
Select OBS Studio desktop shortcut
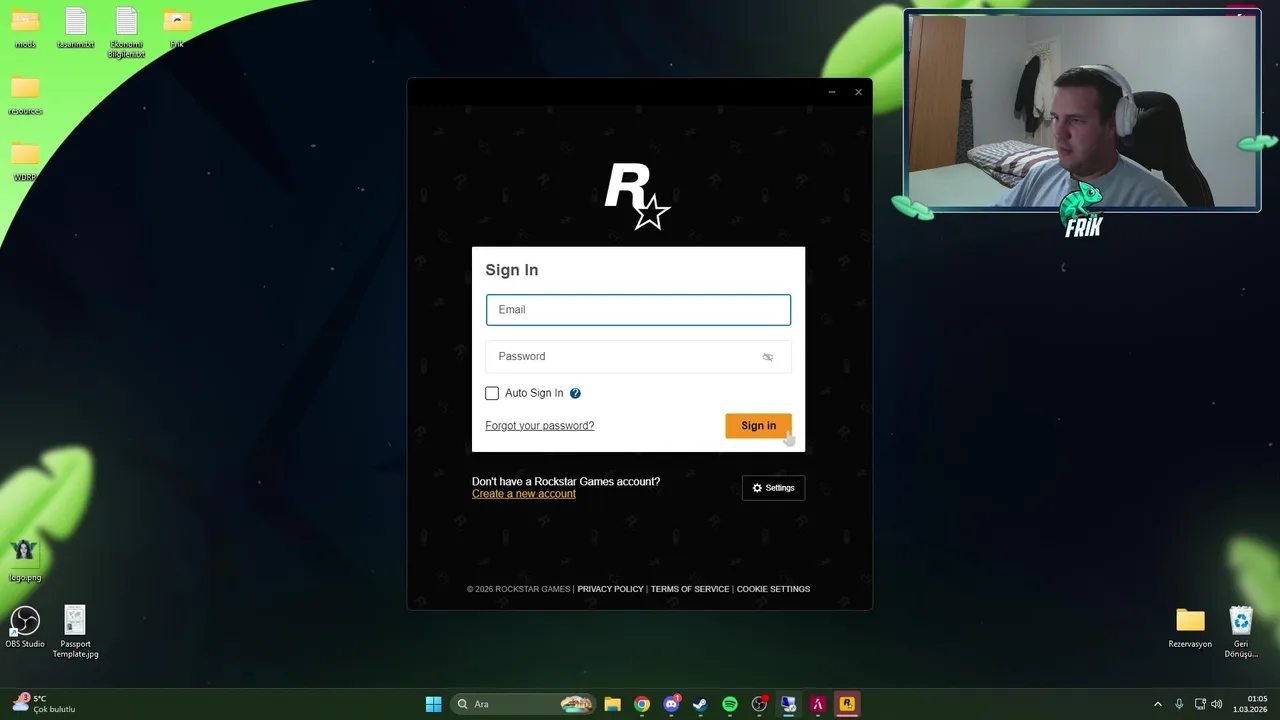(x=25, y=627)
